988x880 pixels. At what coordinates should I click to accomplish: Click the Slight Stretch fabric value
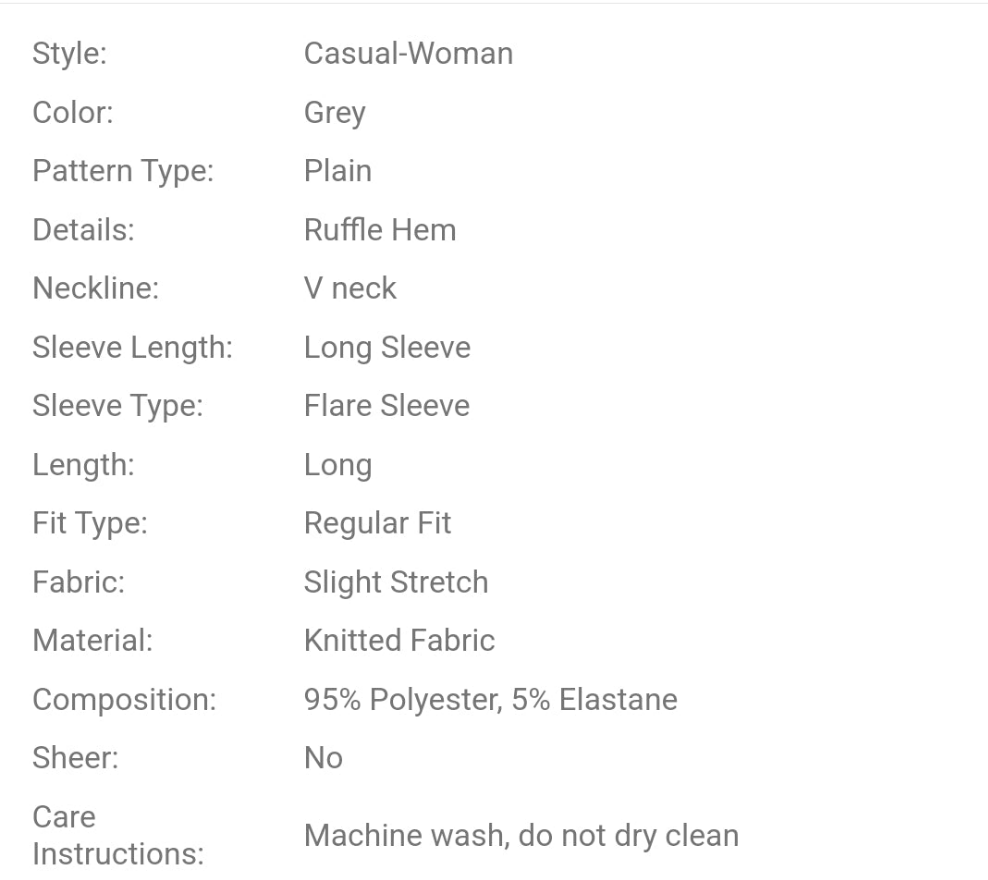396,582
